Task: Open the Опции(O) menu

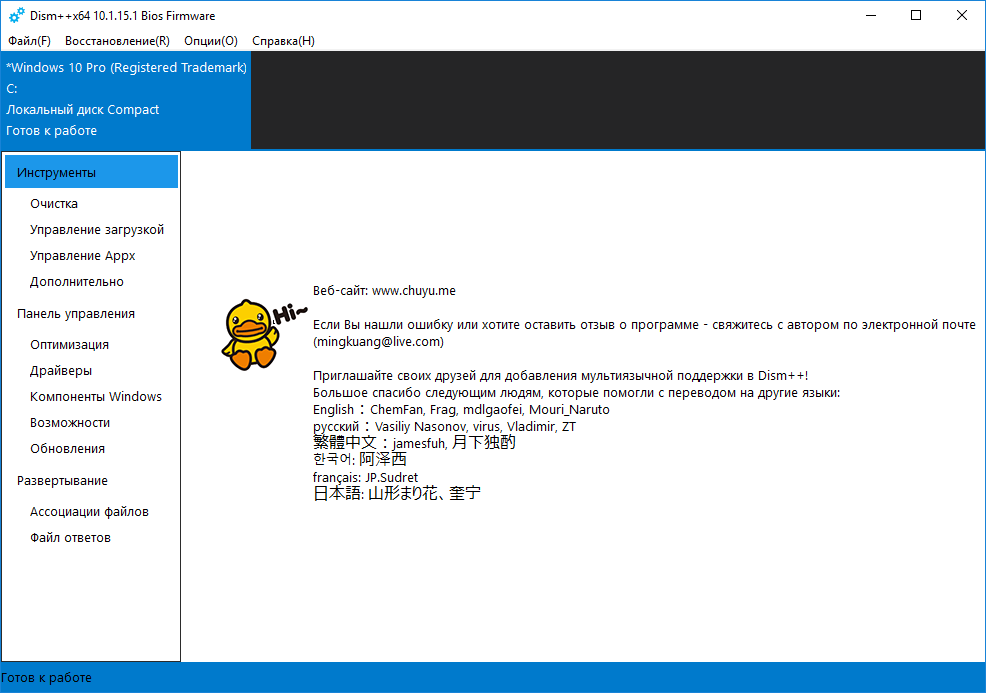Action: 211,41
